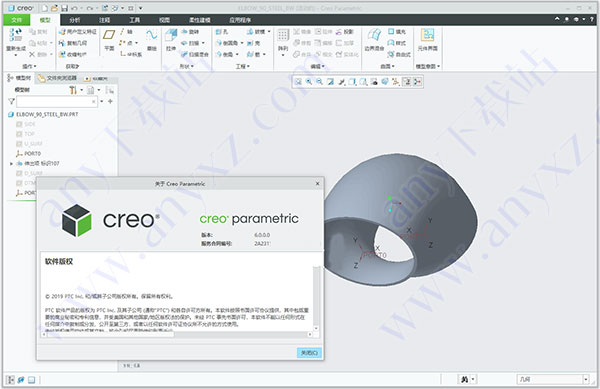Create a datum Plane (平面)
The width and height of the screenshot is (600, 389).
click(x=109, y=40)
